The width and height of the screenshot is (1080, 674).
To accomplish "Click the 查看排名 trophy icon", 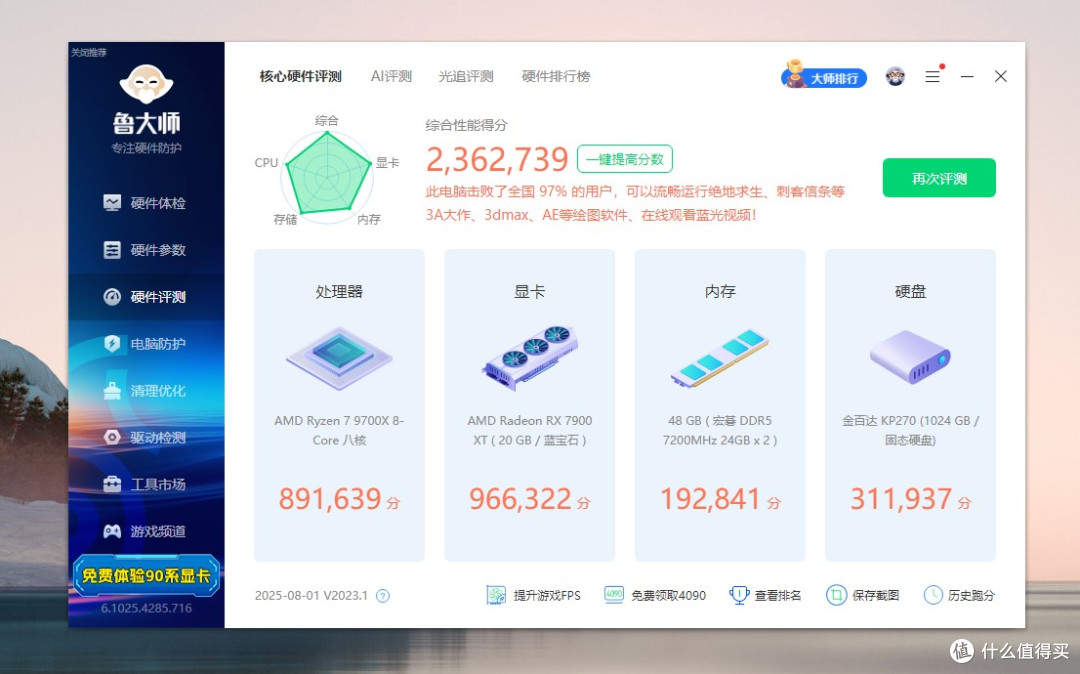I will [x=739, y=596].
